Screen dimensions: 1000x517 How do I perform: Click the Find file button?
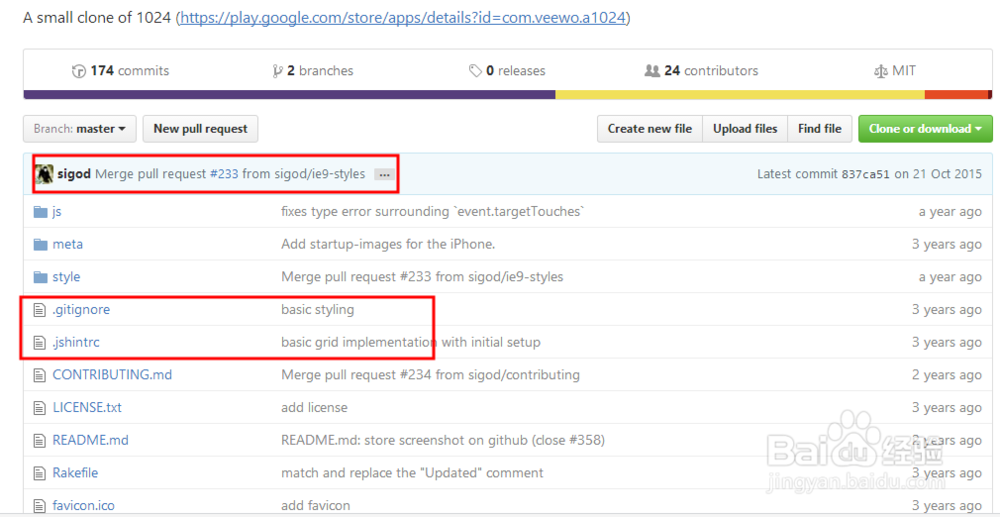(819, 129)
